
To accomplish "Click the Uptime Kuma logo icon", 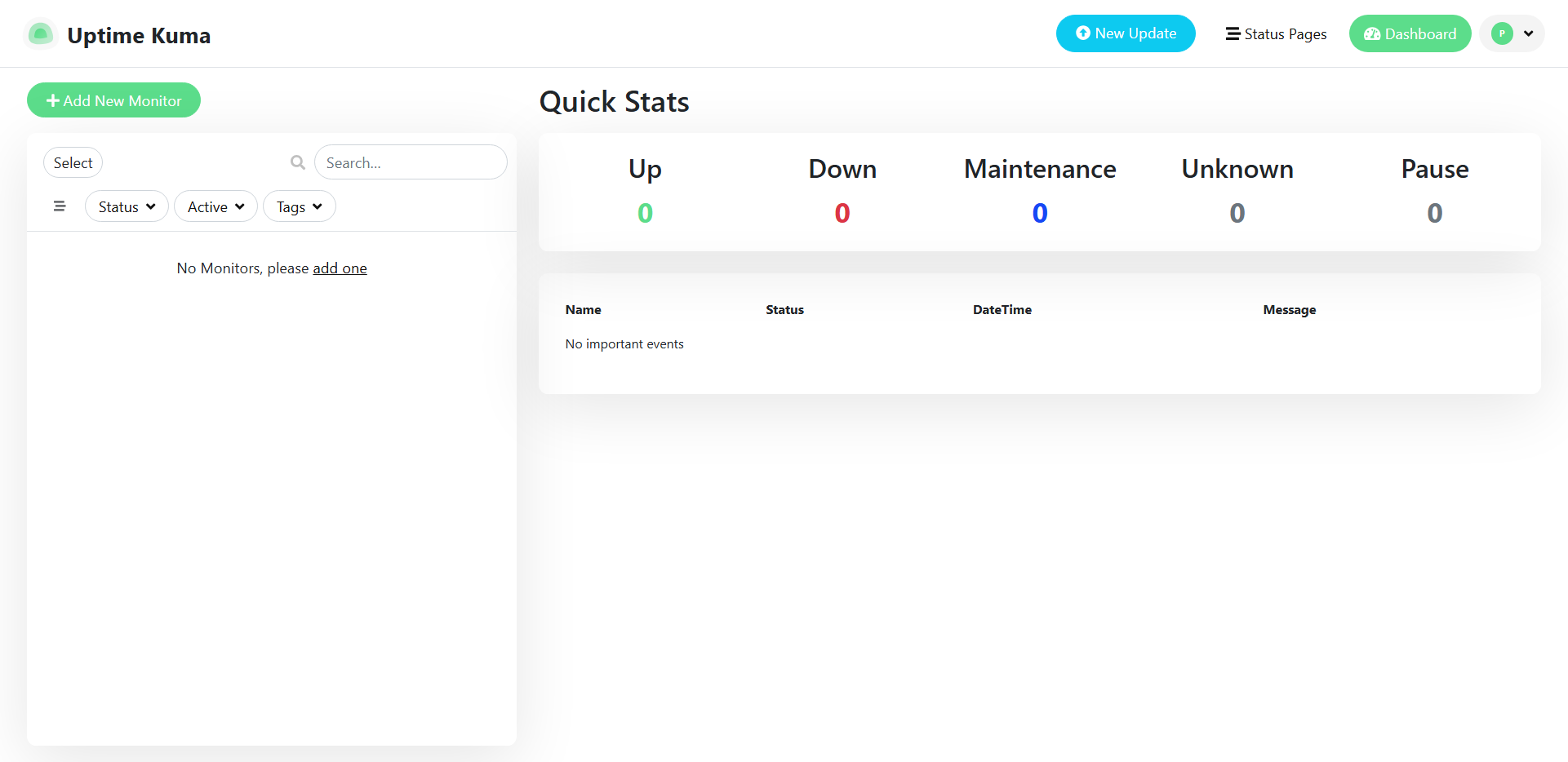I will coord(41,34).
